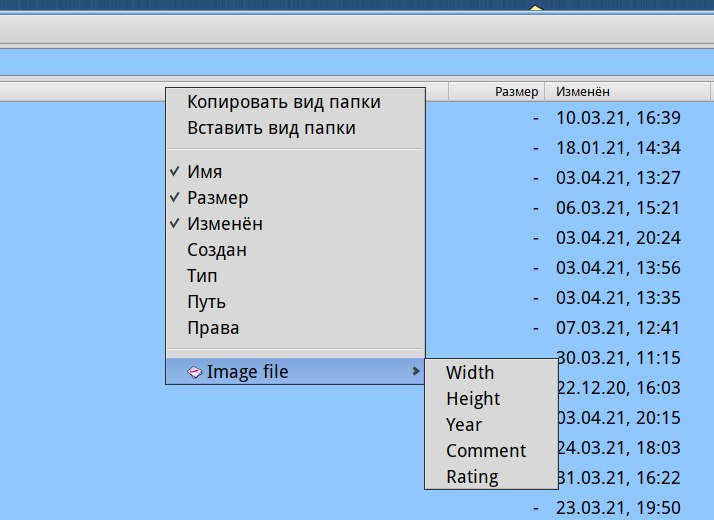This screenshot has width=714, height=520.
Task: Choose Копировать вид папки from context menu
Action: coord(296,102)
